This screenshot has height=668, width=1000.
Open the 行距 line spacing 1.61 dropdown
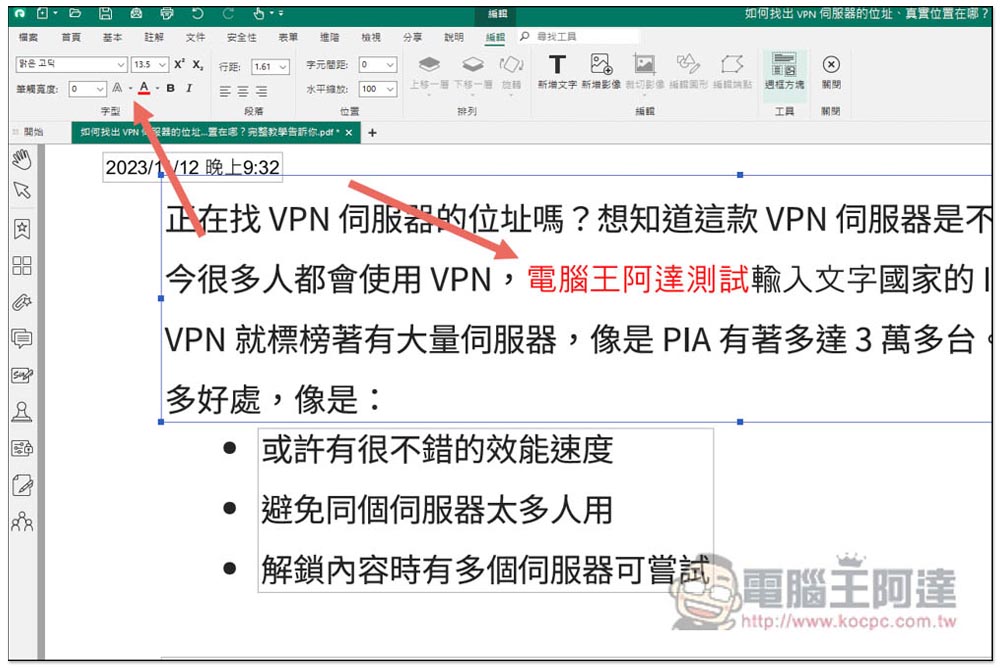283,66
